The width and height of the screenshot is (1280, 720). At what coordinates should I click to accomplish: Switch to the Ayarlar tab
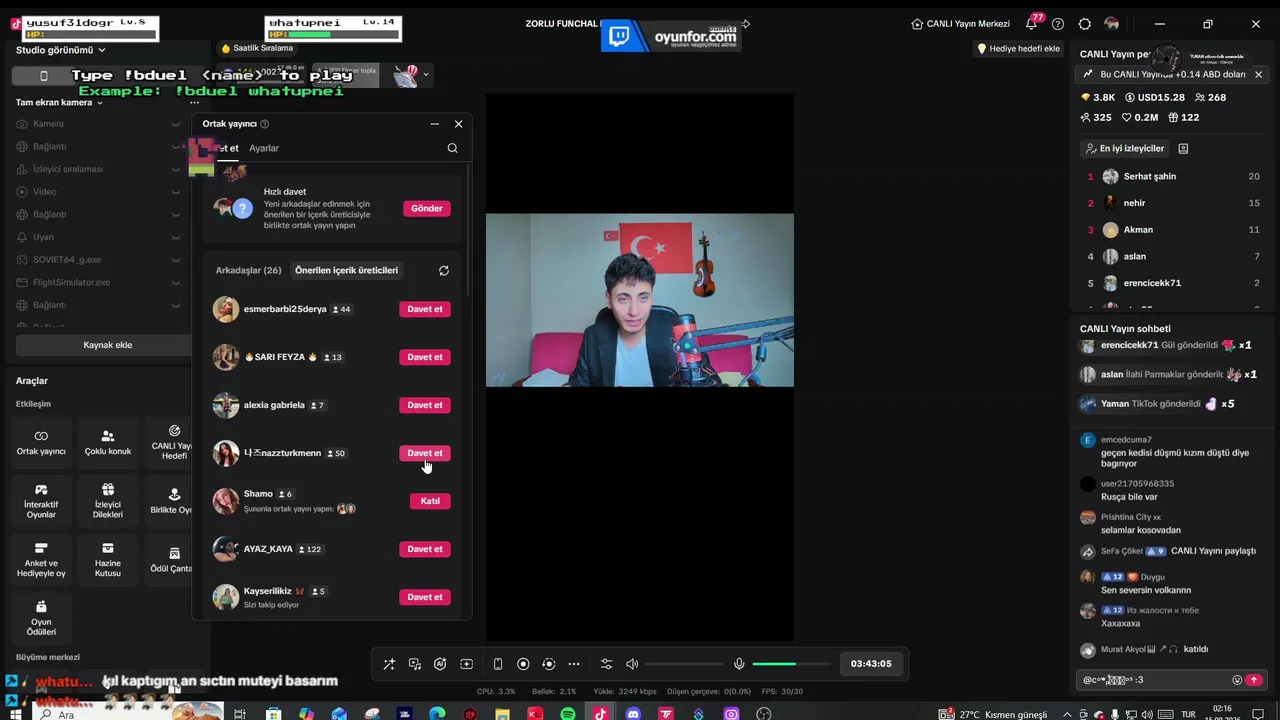(264, 148)
